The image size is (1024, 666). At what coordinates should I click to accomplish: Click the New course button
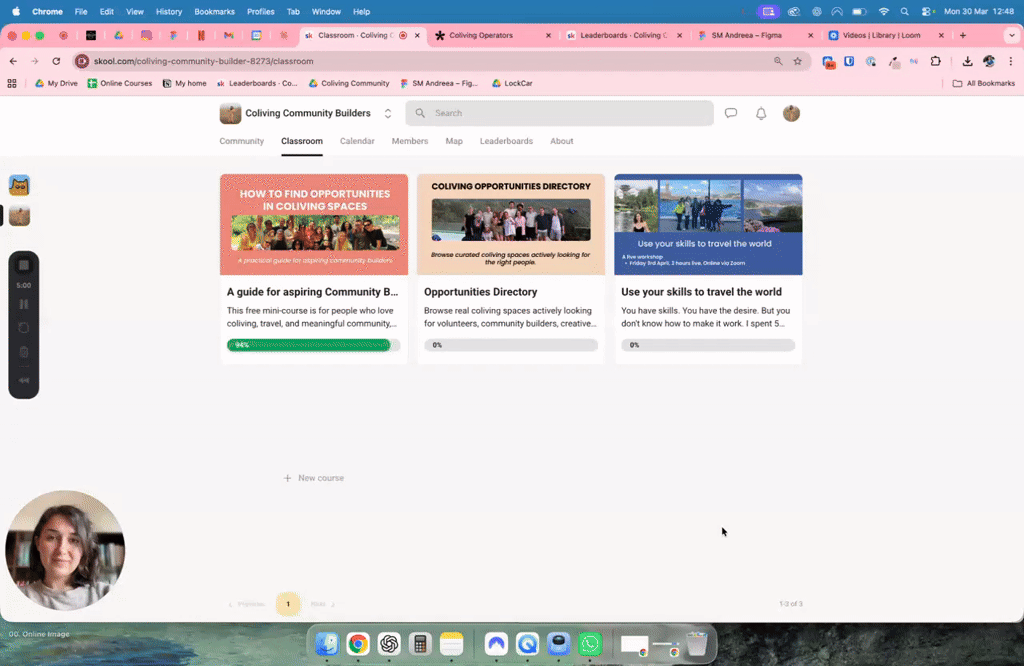tap(313, 478)
